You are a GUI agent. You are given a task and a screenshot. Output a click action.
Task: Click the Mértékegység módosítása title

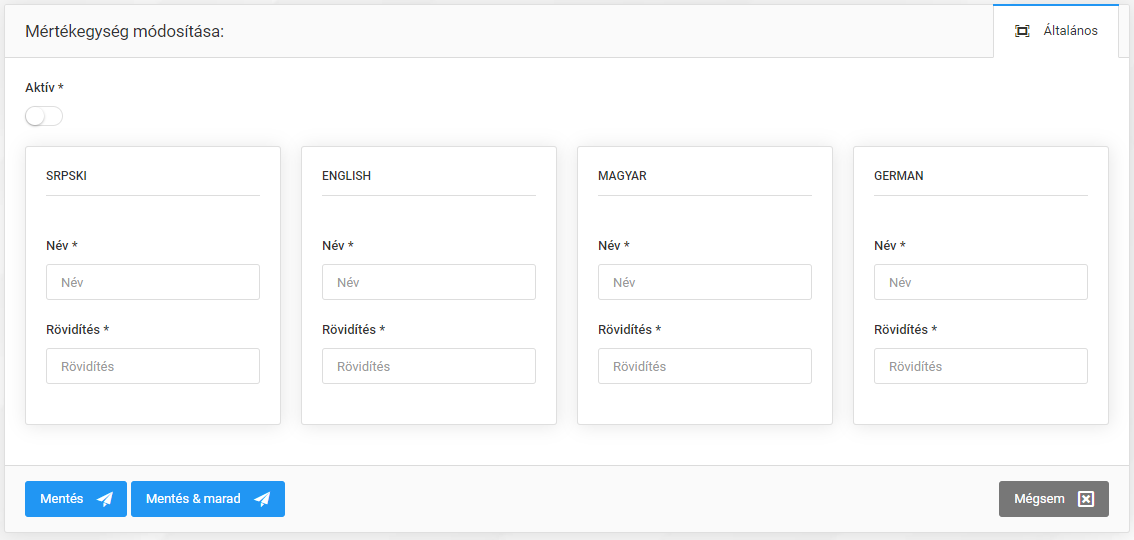[124, 31]
